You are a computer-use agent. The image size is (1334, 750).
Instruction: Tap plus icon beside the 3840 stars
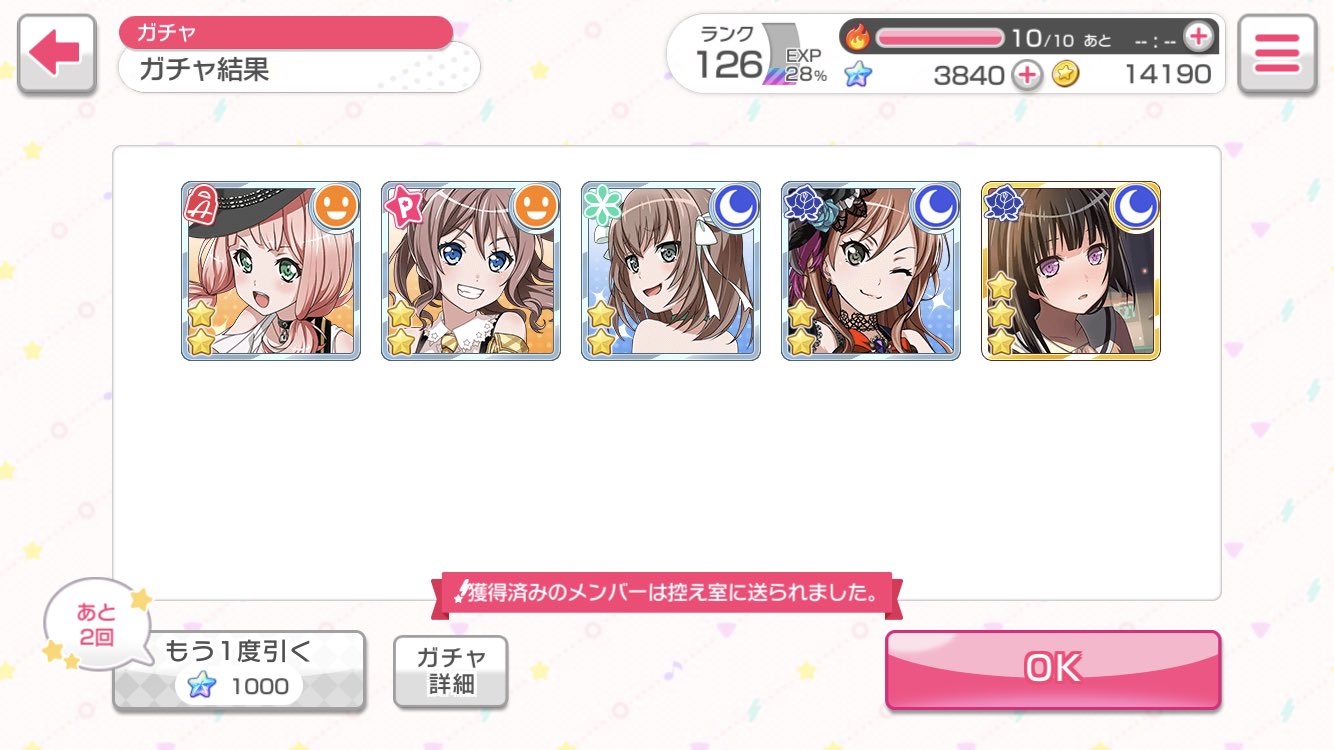click(x=1027, y=74)
